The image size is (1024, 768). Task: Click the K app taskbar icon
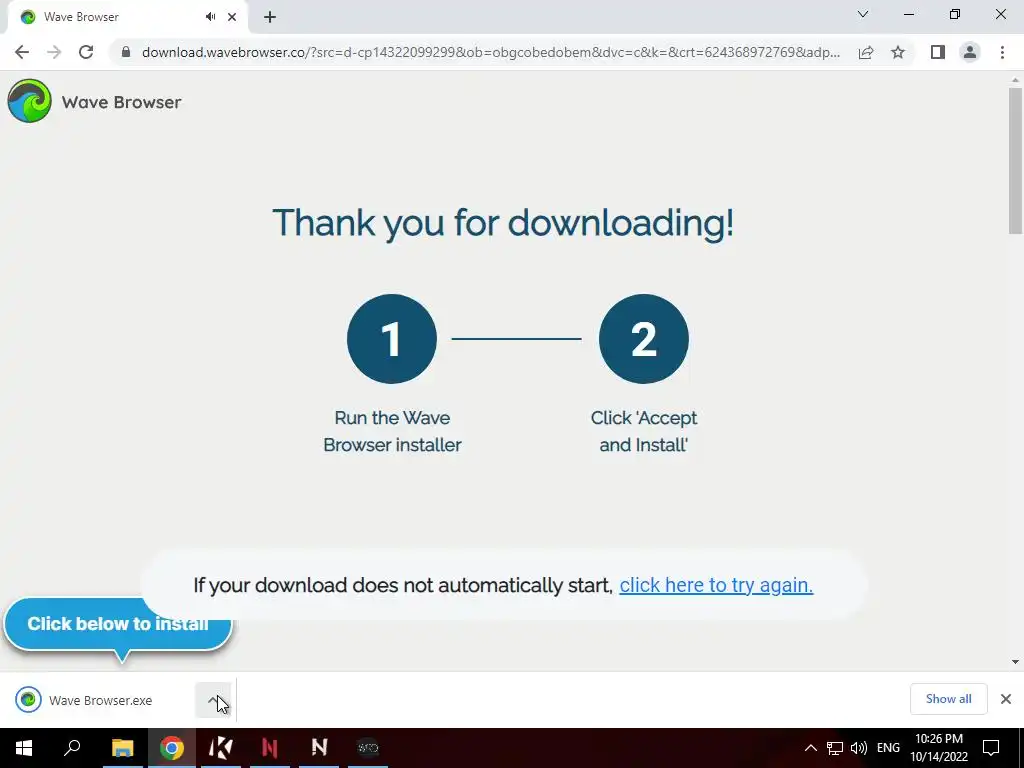coord(221,748)
